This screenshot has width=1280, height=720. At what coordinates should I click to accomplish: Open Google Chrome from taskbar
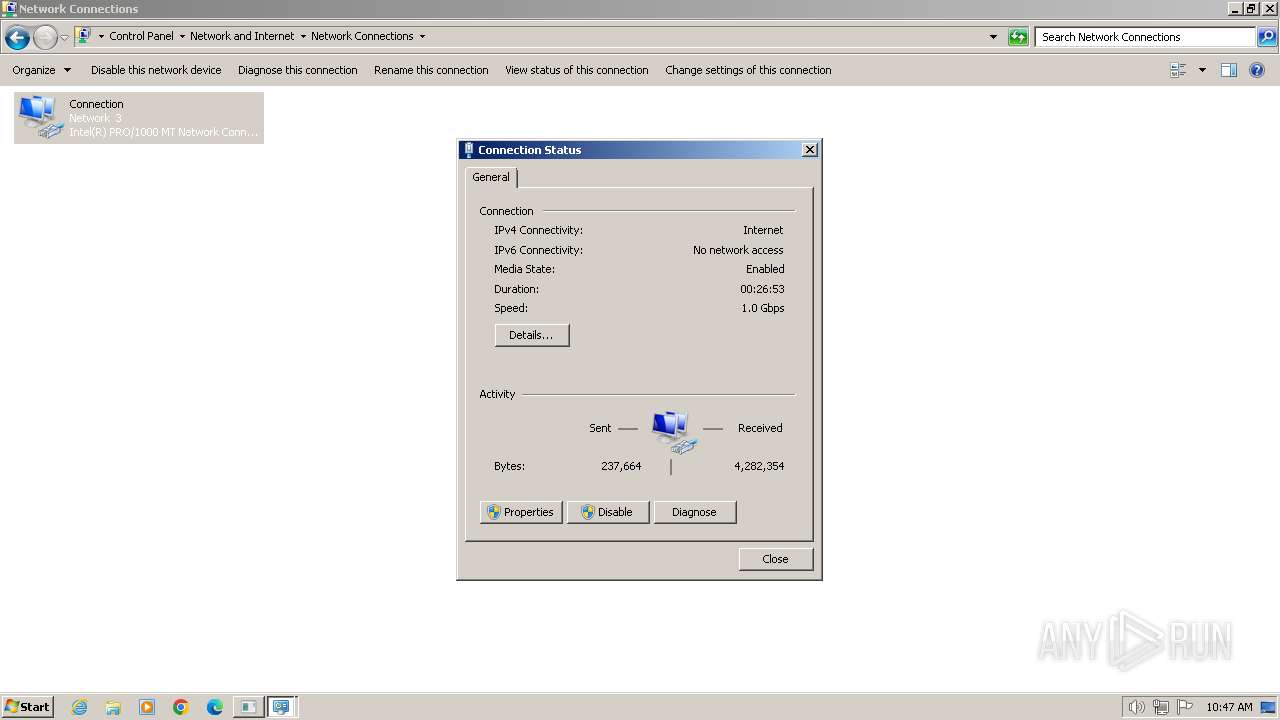click(x=181, y=707)
